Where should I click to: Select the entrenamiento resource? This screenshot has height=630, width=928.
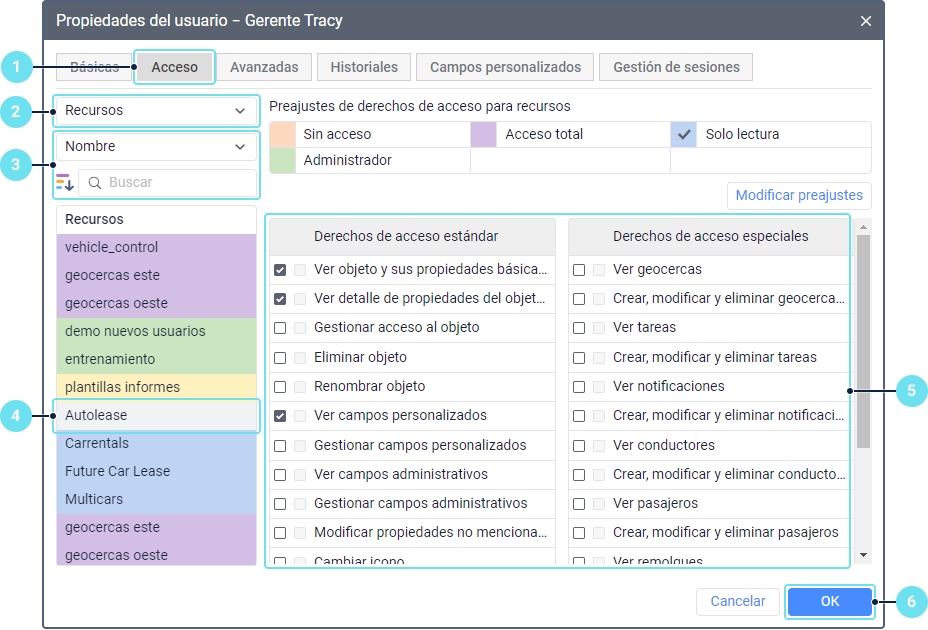click(x=156, y=359)
